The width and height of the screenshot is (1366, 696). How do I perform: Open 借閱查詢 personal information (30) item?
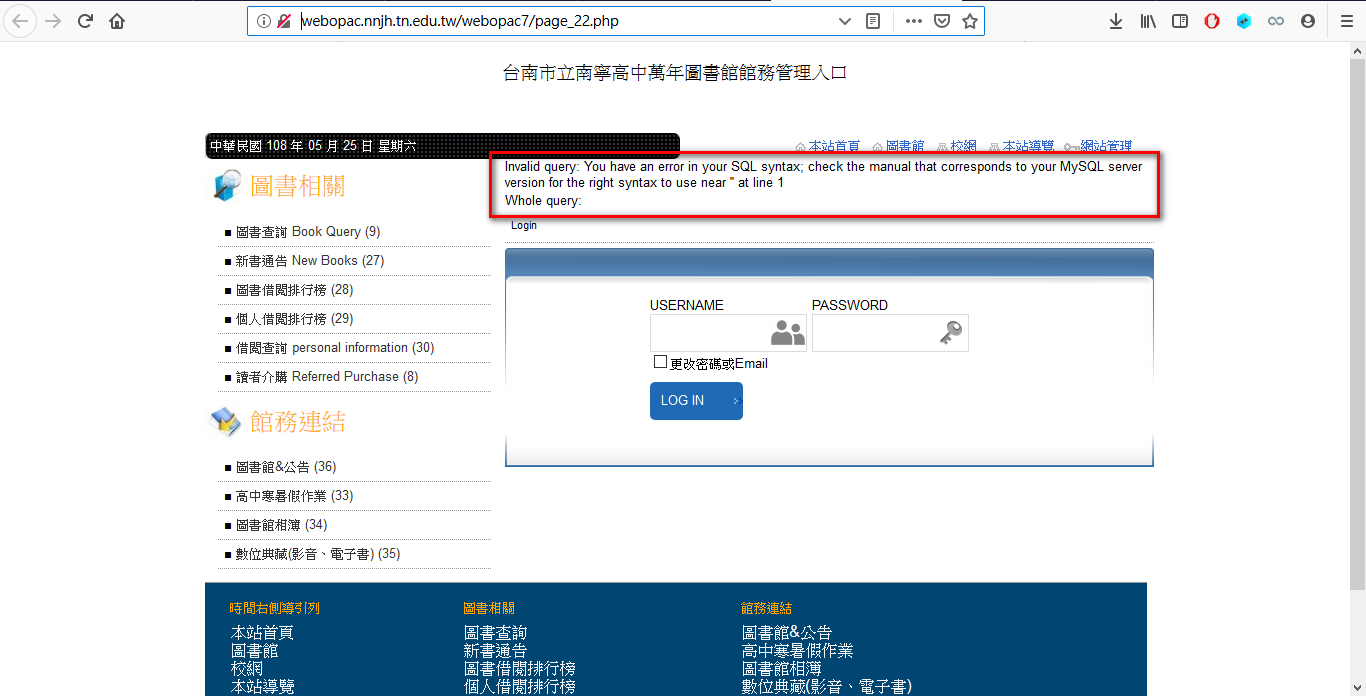click(335, 348)
